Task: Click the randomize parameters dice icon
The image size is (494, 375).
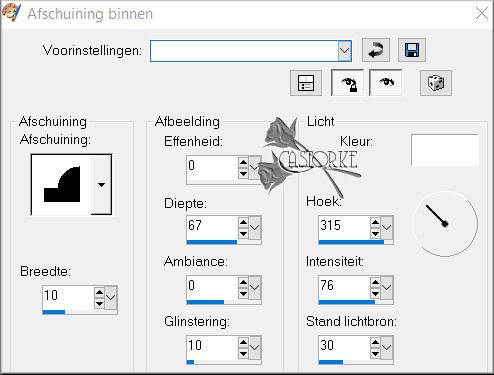Action: [436, 83]
